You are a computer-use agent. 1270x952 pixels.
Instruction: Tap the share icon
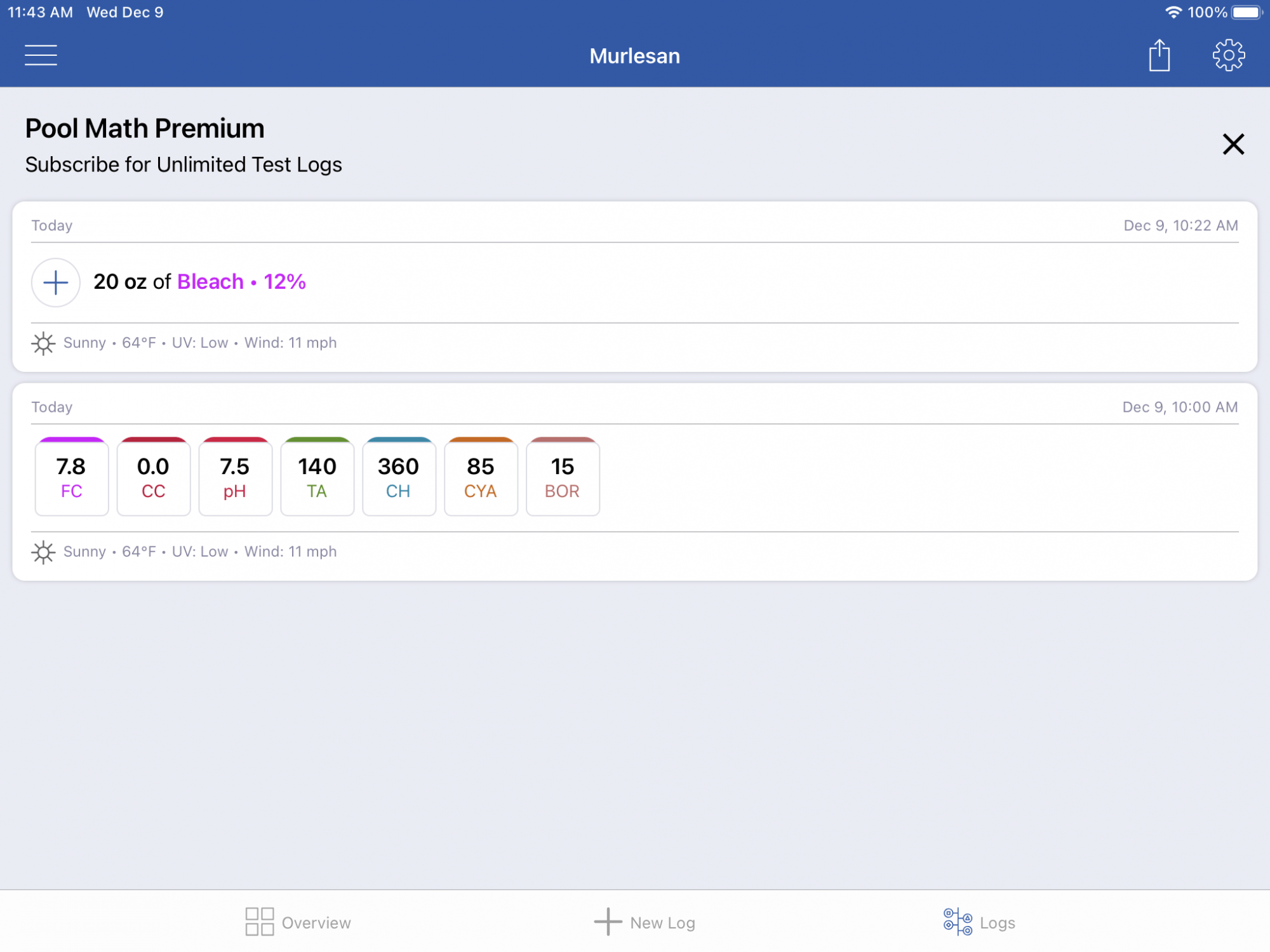tap(1160, 55)
